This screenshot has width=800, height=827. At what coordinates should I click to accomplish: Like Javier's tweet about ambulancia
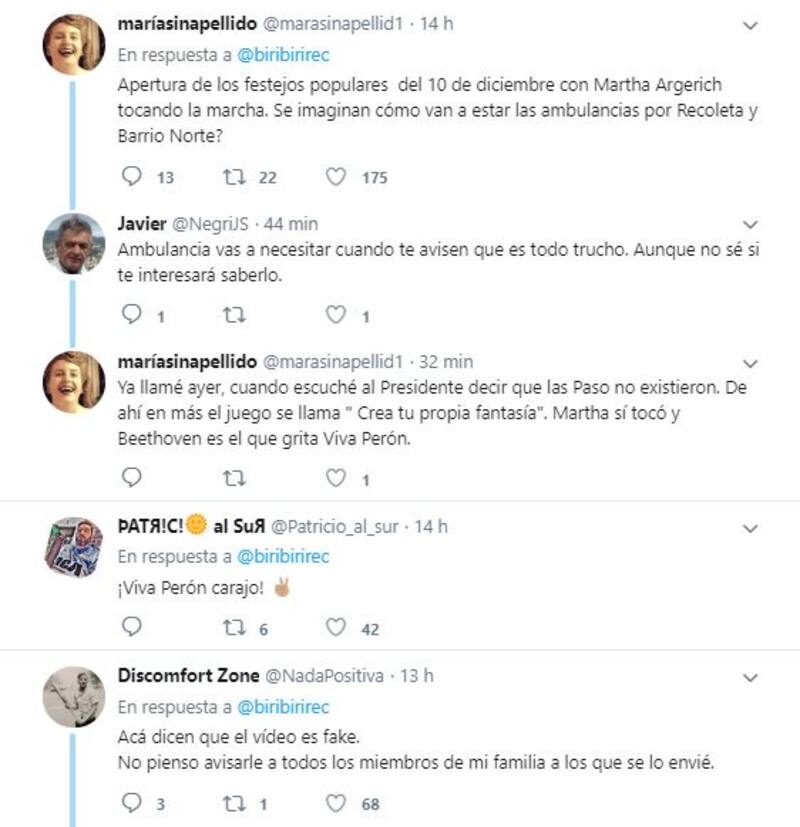337,316
